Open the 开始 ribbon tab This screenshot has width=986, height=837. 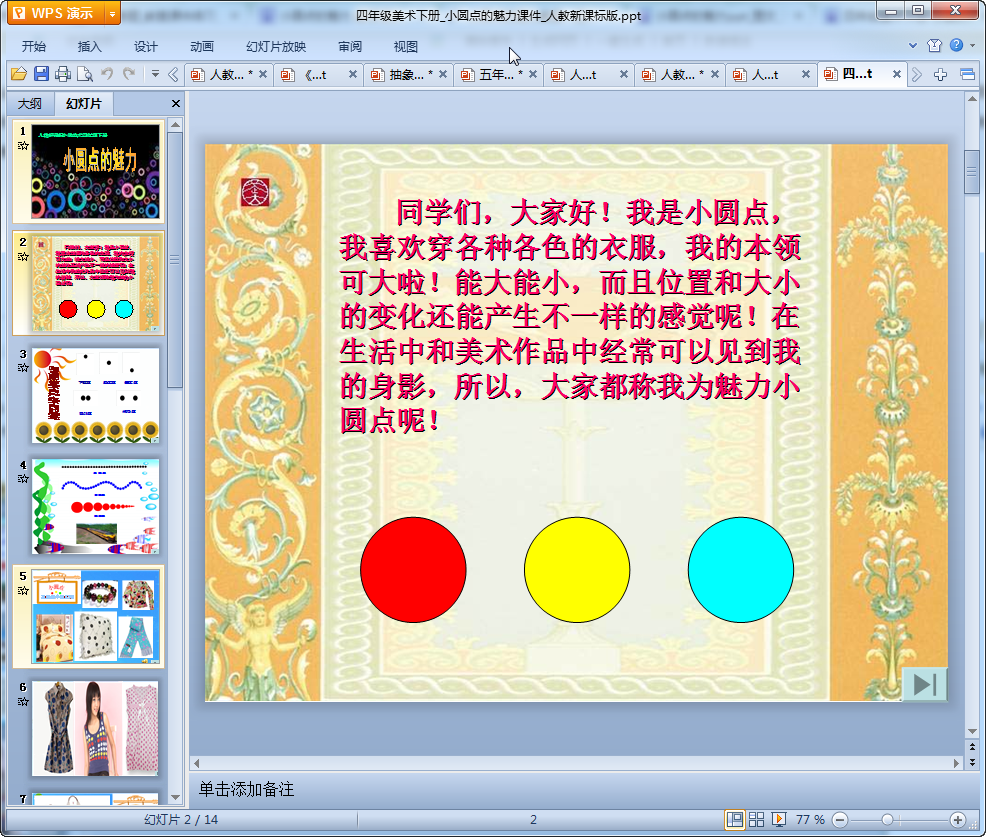(33, 46)
